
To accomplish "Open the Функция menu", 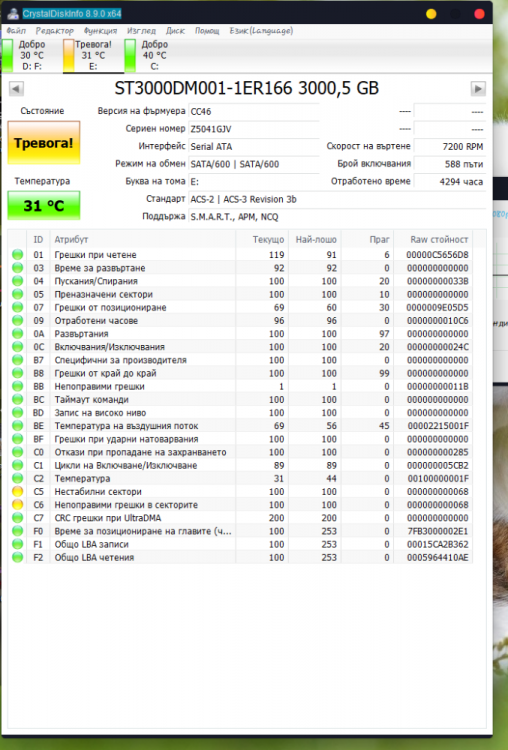I will [x=100, y=31].
